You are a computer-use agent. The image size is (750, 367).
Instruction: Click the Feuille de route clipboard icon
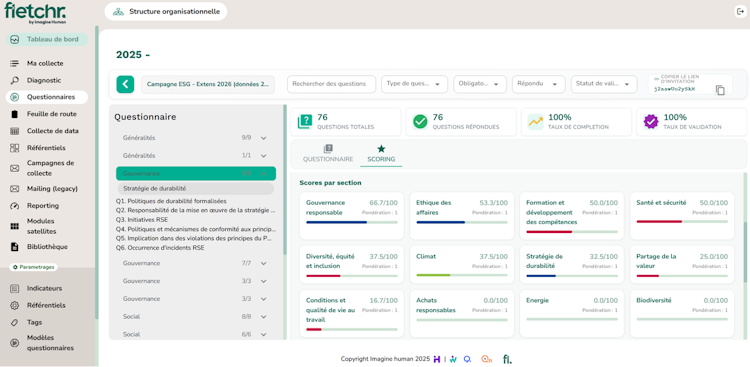(15, 114)
